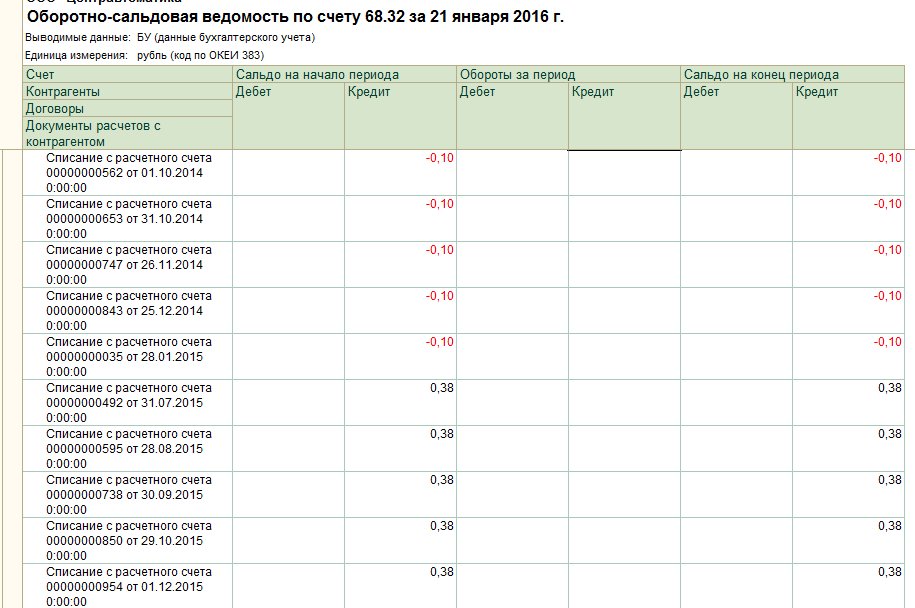Open document 00000000562 от 01.10.2014

tap(129, 172)
